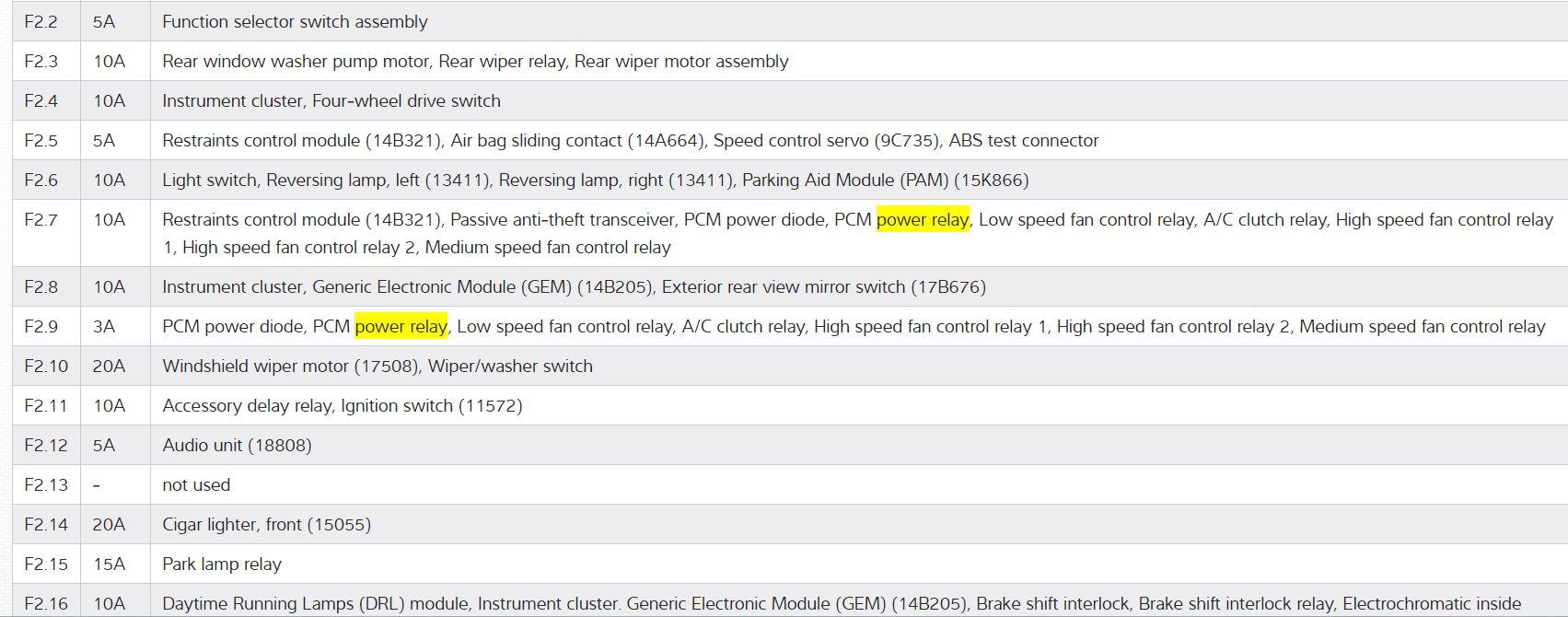1568x617 pixels.
Task: Select "Cigar lighter, front (15055)" text
Action: coord(266,525)
